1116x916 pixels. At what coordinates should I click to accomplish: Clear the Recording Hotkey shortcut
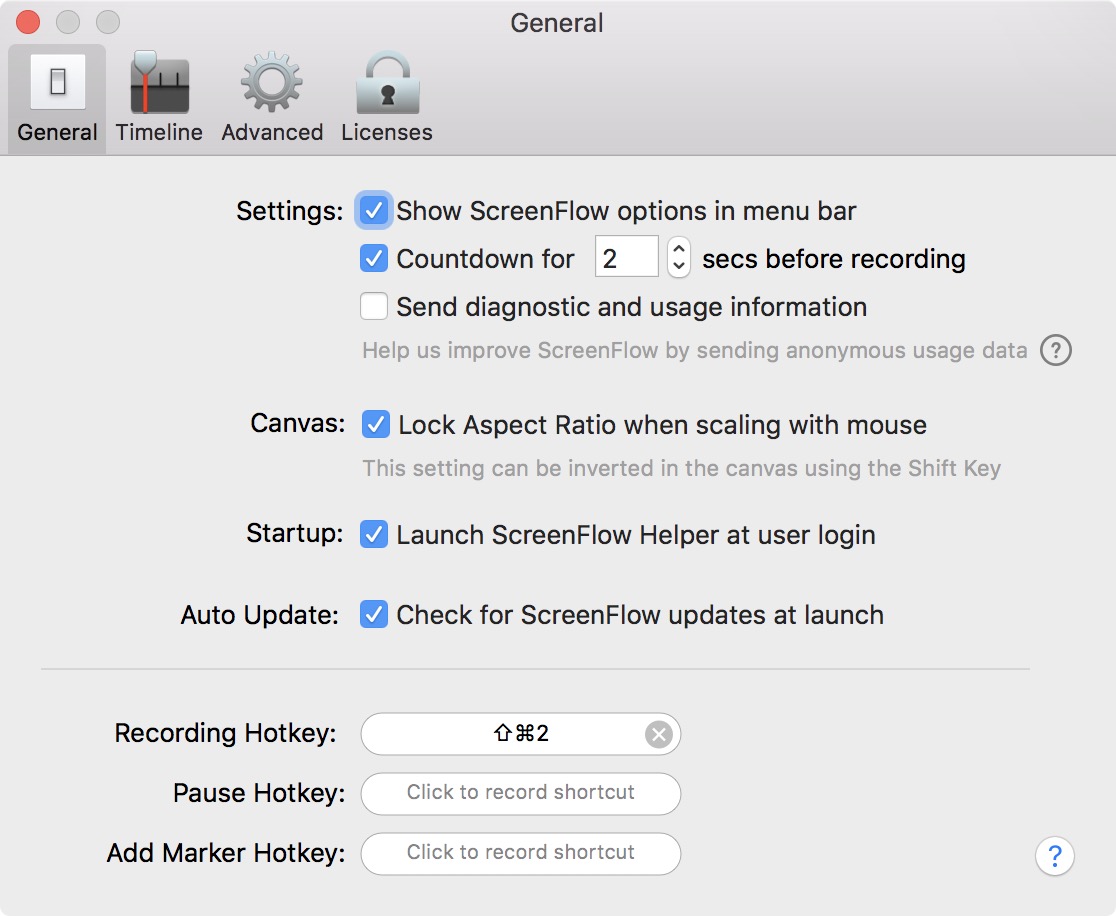(x=657, y=733)
